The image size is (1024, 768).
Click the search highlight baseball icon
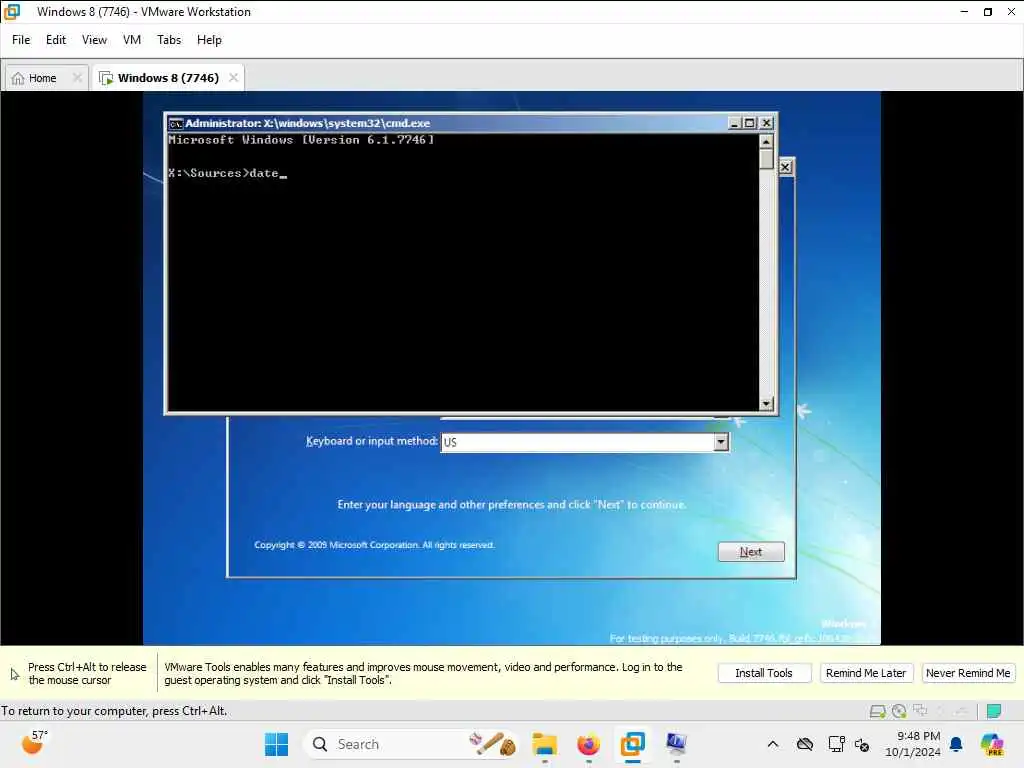point(493,744)
